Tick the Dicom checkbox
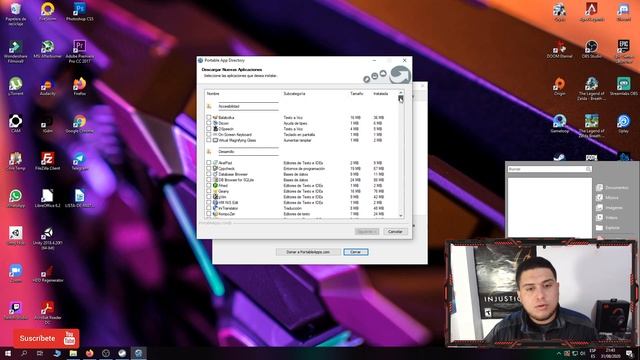This screenshot has height=360, width=640. pos(209,123)
